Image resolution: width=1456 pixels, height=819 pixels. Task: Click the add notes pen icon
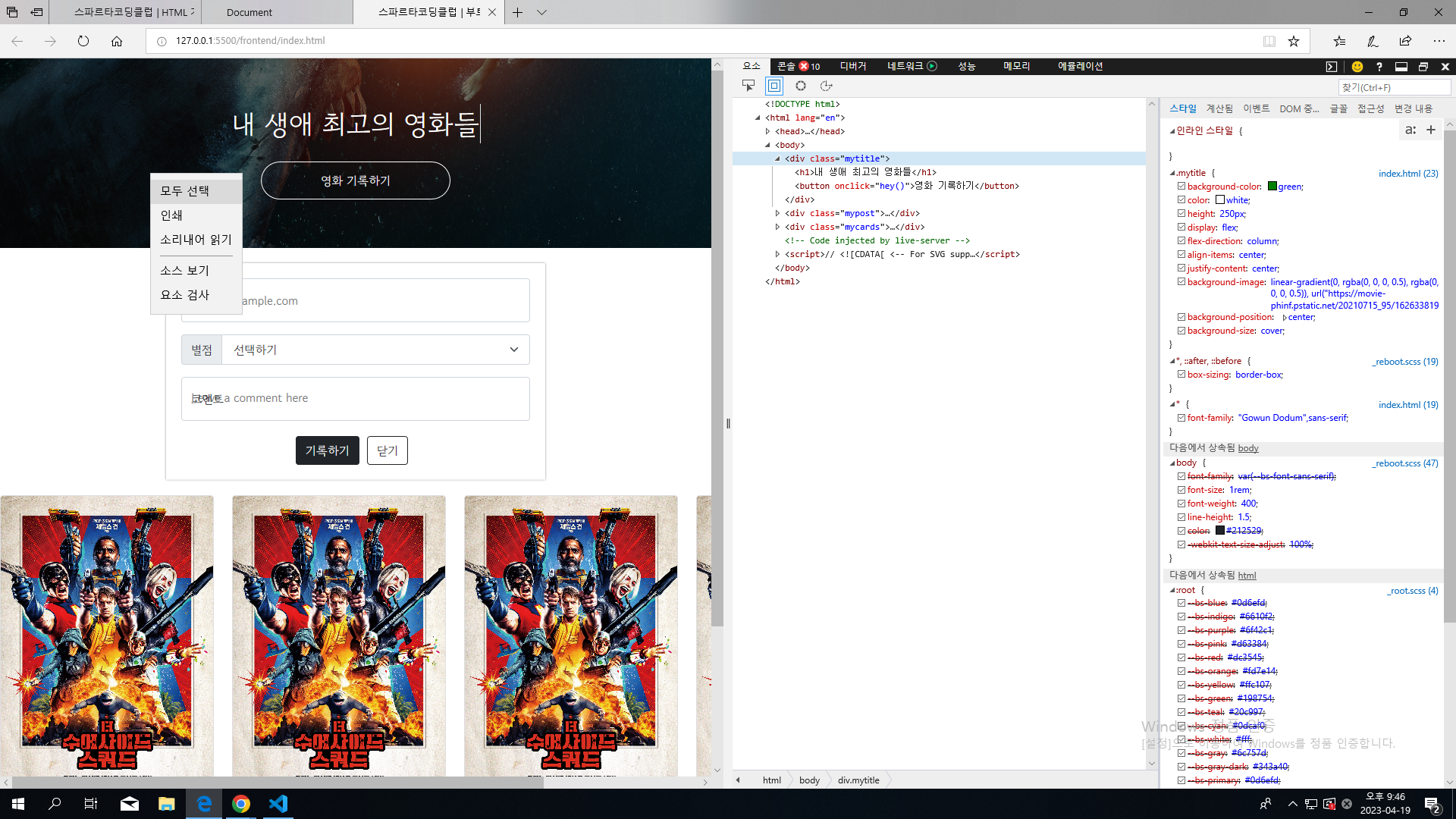coord(1373,41)
